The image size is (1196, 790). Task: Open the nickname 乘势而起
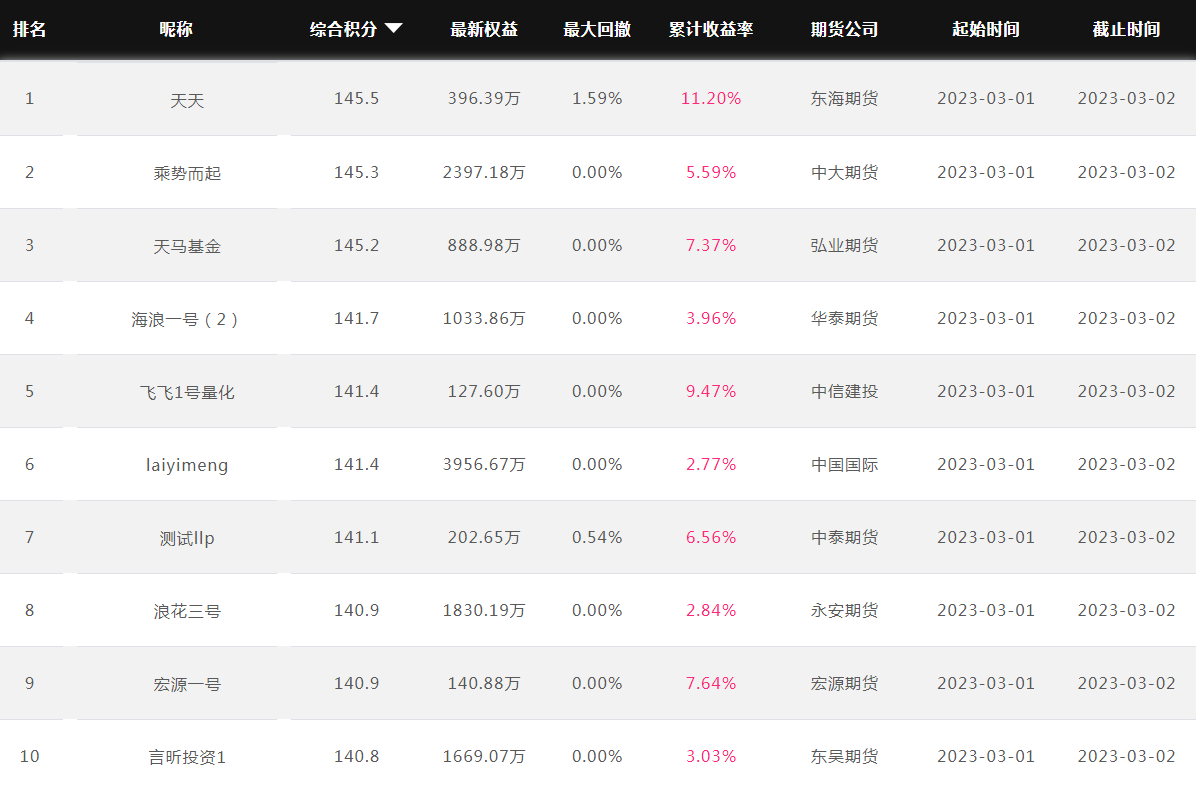click(187, 173)
